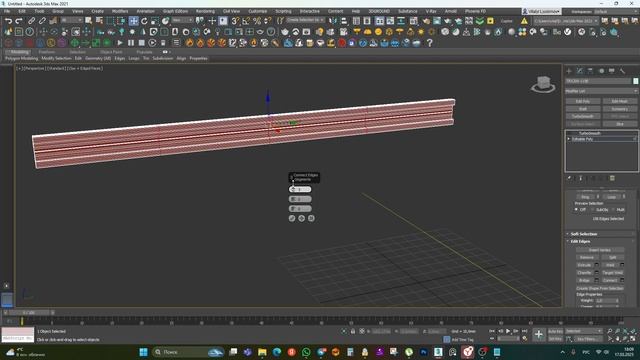Image resolution: width=640 pixels, height=360 pixels.
Task: Open the Connect settings box
Action: coord(622,280)
